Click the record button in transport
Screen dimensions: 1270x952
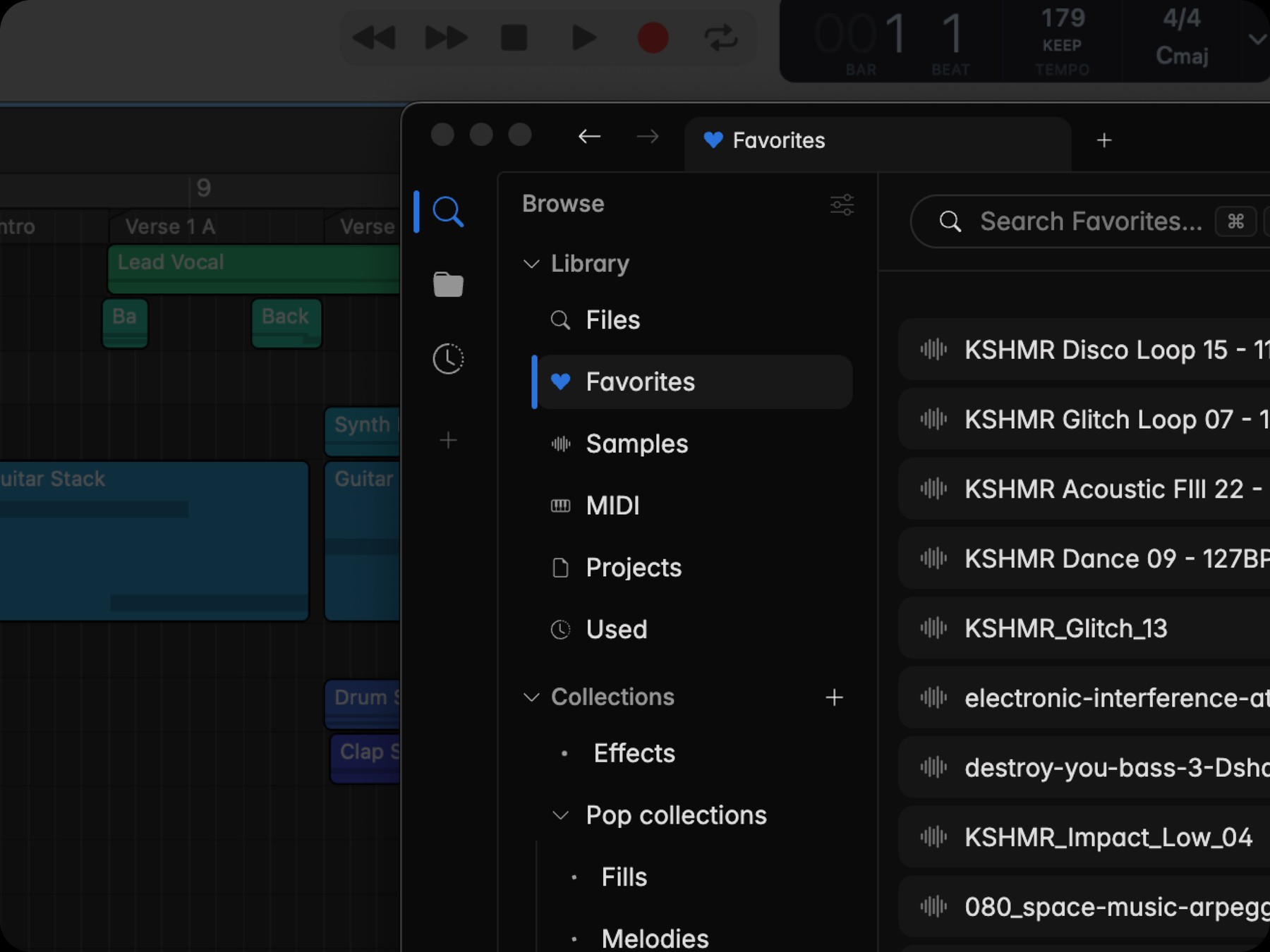(653, 38)
